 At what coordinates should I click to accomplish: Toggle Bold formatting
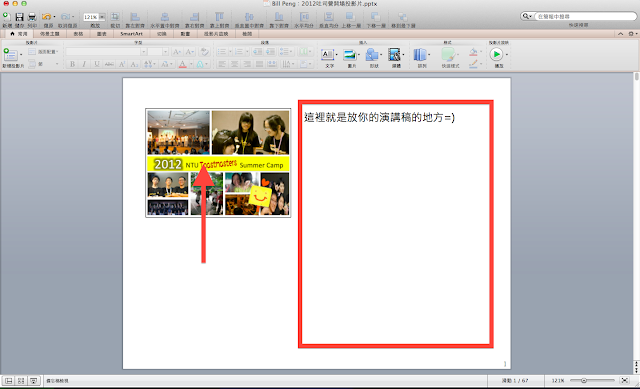(72, 64)
